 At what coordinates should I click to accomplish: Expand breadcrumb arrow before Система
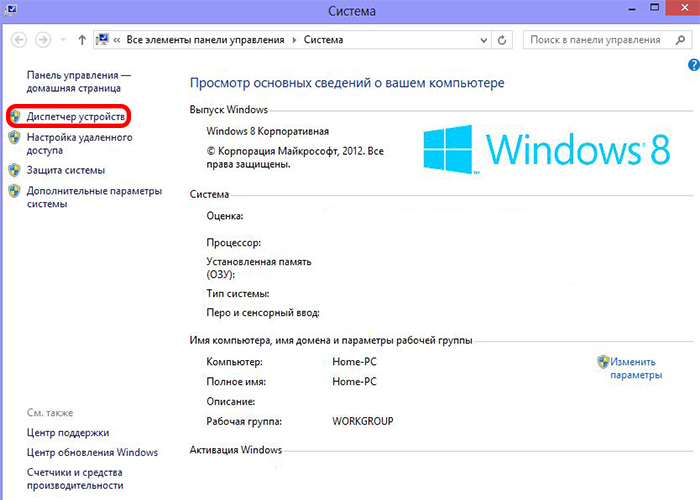point(294,40)
